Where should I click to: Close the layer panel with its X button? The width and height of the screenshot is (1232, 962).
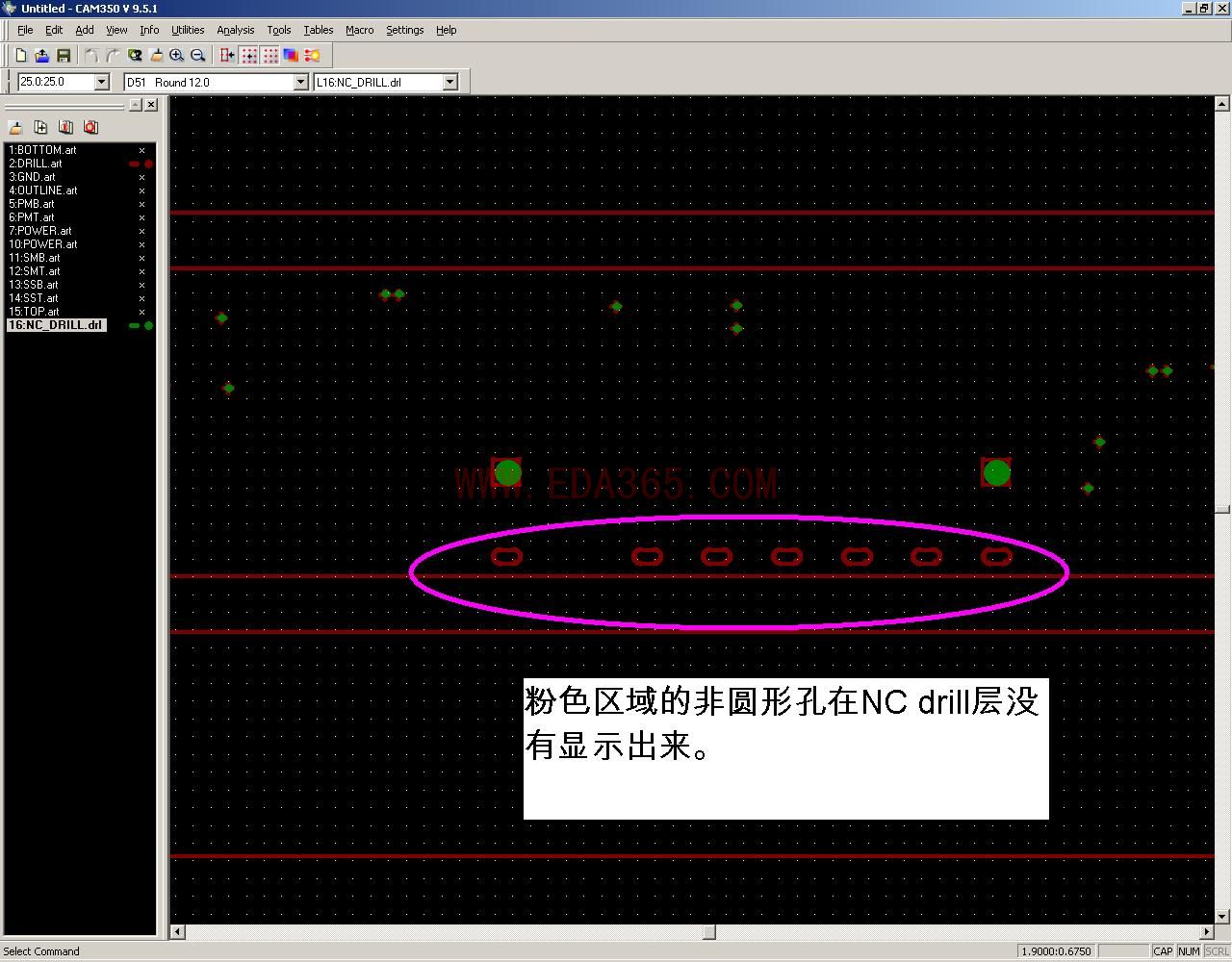[151, 105]
